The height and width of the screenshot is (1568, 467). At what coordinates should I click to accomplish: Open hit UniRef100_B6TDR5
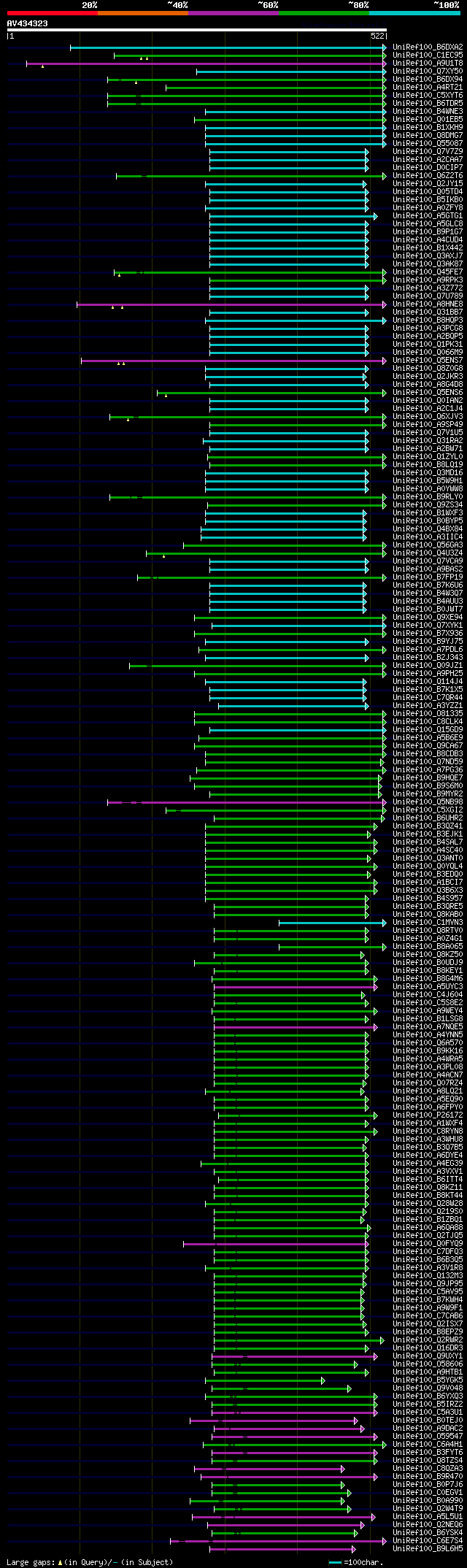click(428, 104)
